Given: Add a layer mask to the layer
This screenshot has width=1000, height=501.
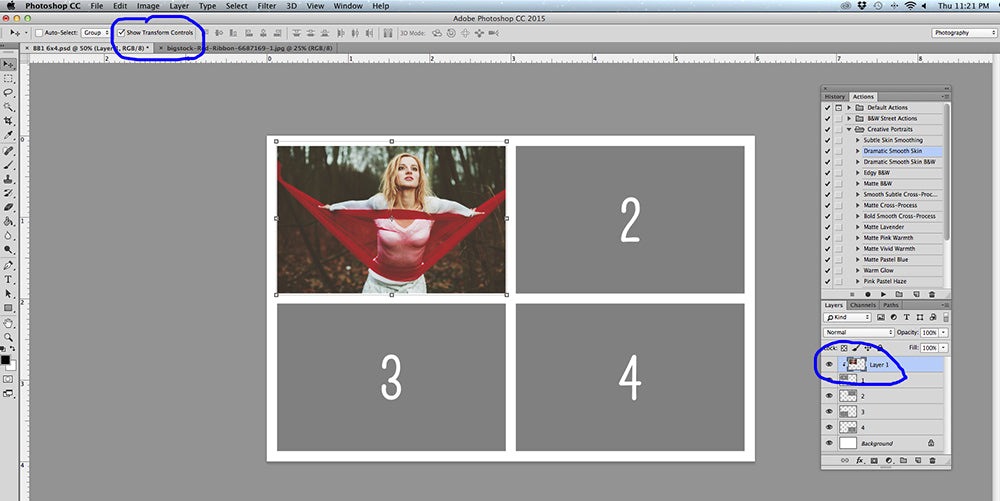Looking at the screenshot, I should click(874, 460).
